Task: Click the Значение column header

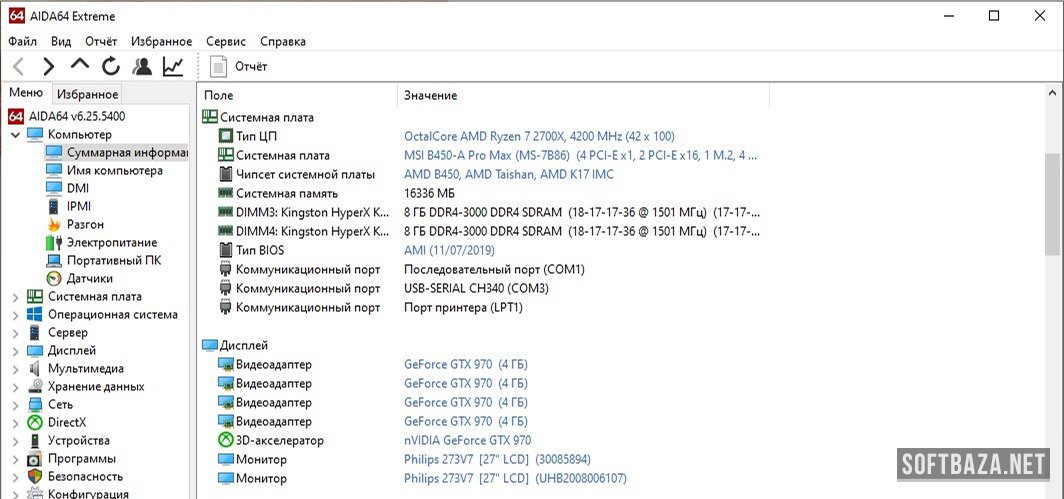Action: pyautogui.click(x=431, y=95)
